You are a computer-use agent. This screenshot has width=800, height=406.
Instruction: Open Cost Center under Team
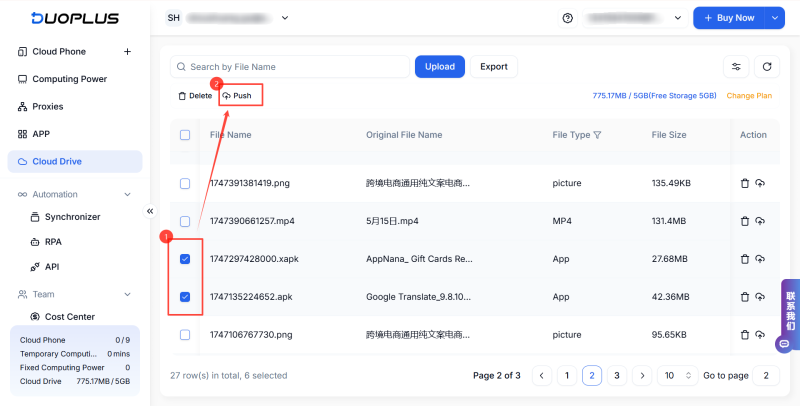tap(69, 317)
